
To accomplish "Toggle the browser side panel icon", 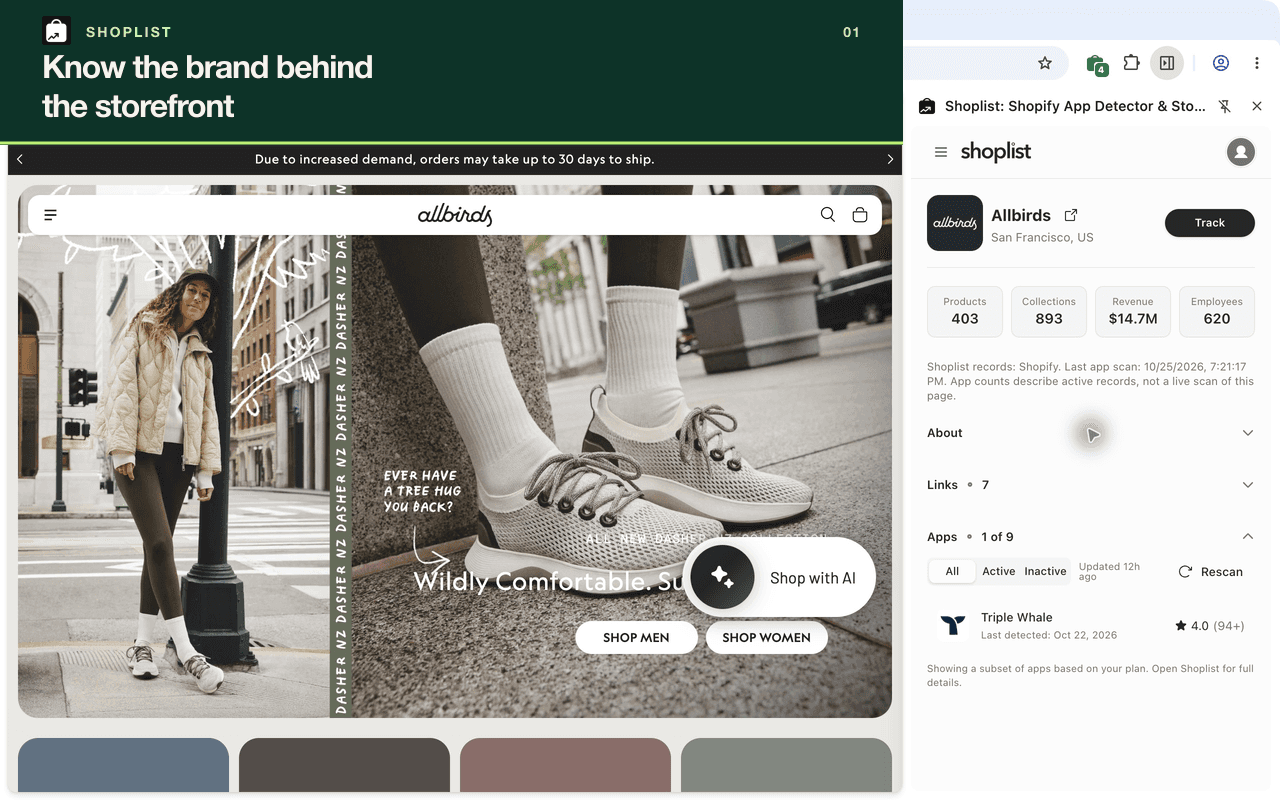I will pyautogui.click(x=1167, y=63).
